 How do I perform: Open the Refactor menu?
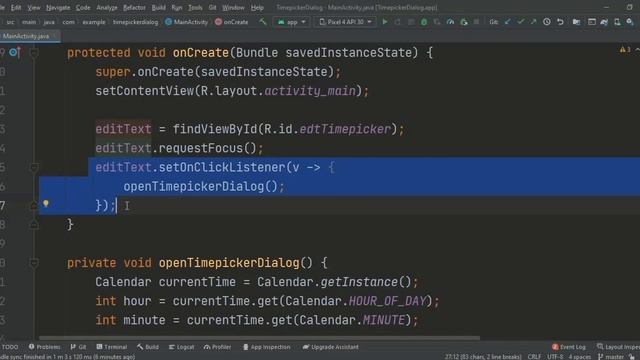134,7
